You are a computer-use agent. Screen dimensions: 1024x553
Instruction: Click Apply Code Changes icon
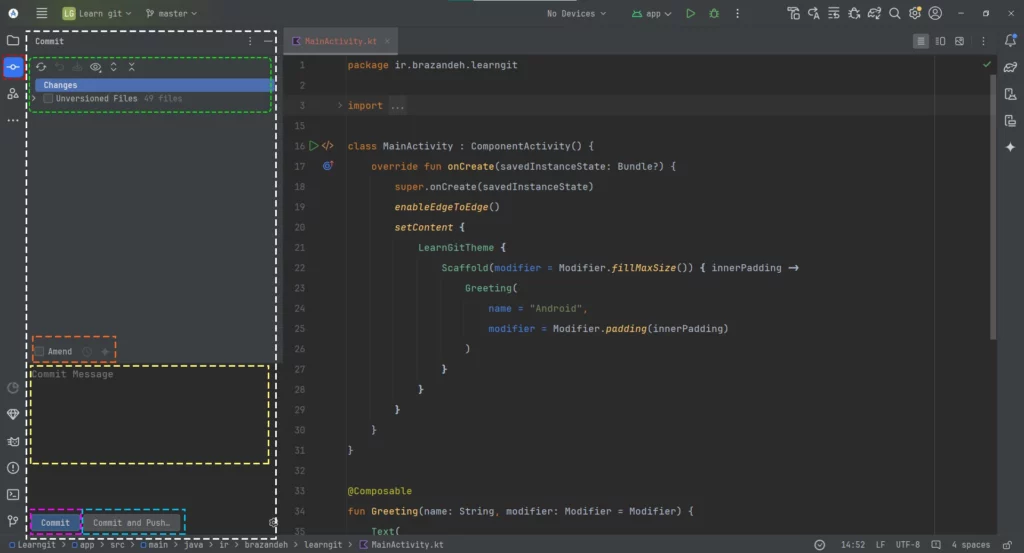point(834,13)
